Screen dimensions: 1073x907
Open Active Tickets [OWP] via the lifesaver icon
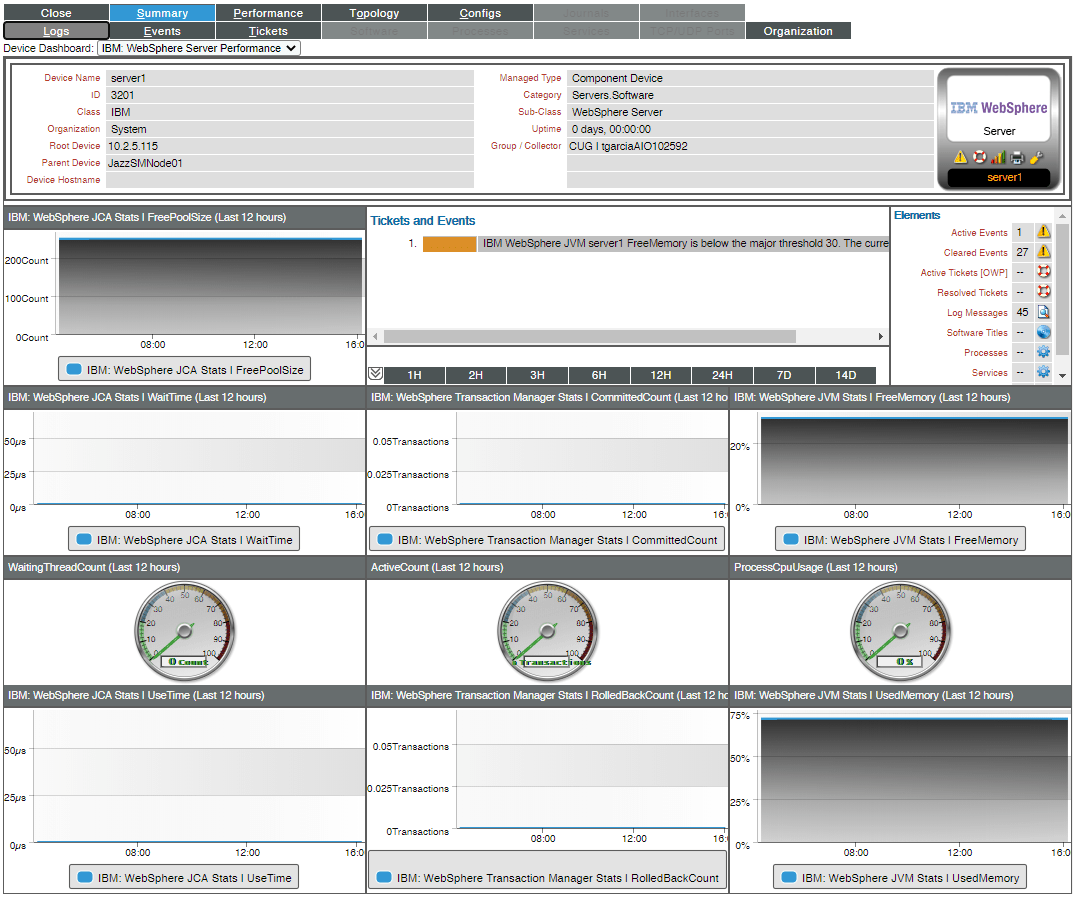tap(1043, 272)
